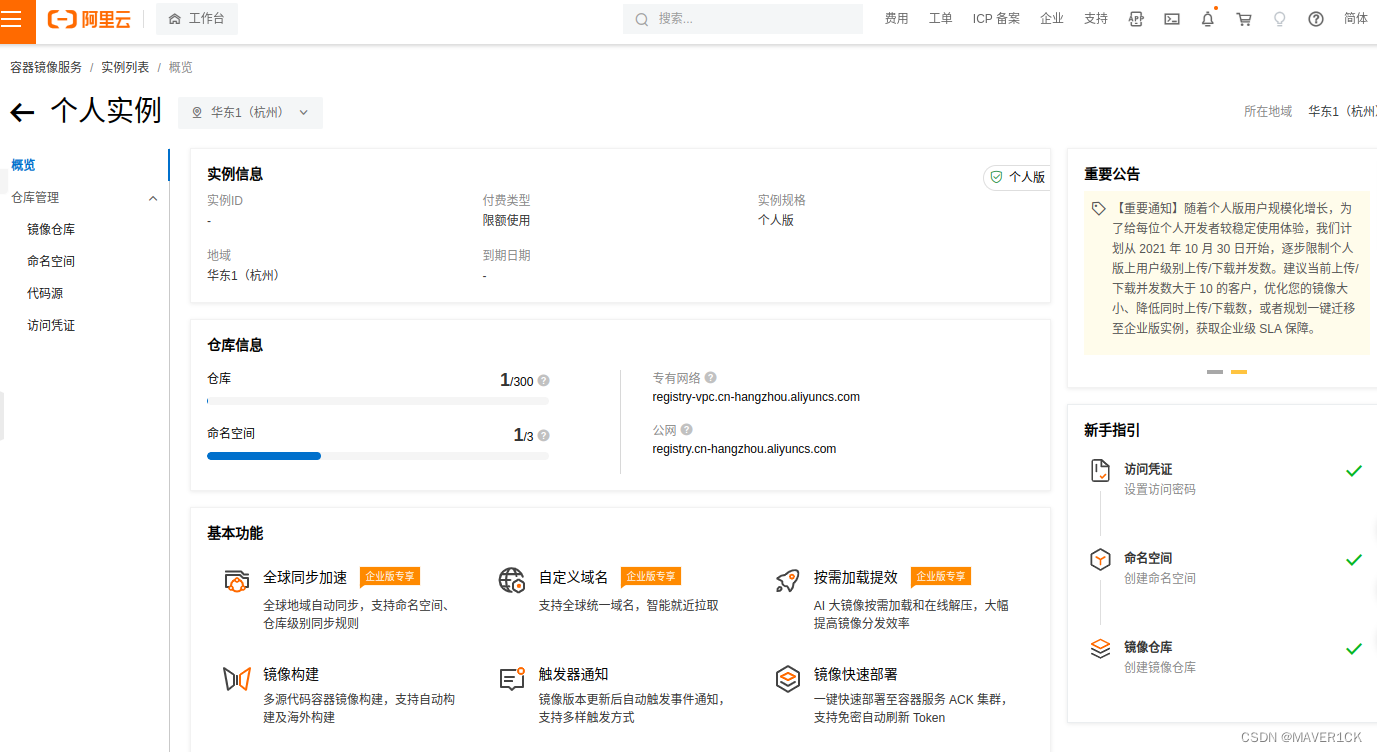Show first announcement via gray carousel dot
Viewport: 1377px width, 752px height.
coord(1215,371)
